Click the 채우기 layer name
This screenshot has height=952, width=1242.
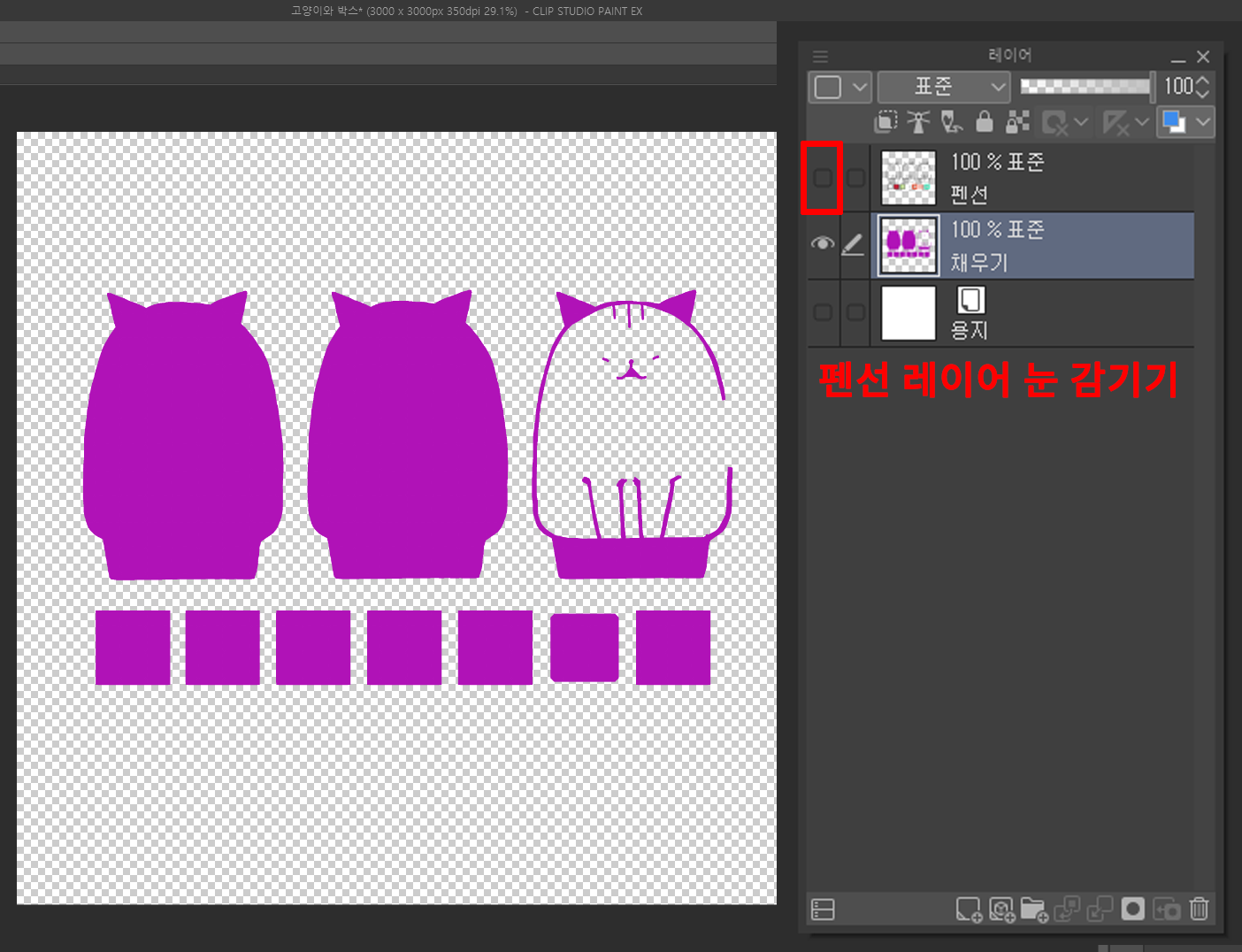(979, 262)
